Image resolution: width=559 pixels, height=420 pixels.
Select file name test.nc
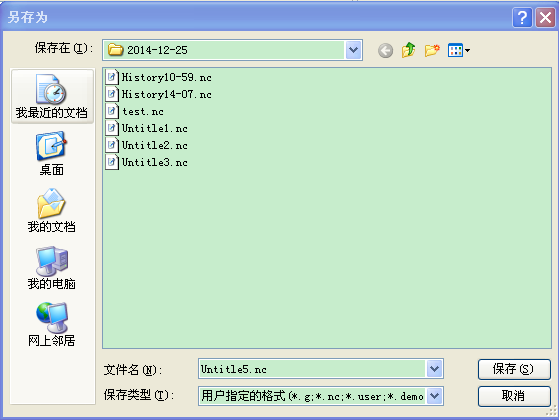(143, 112)
